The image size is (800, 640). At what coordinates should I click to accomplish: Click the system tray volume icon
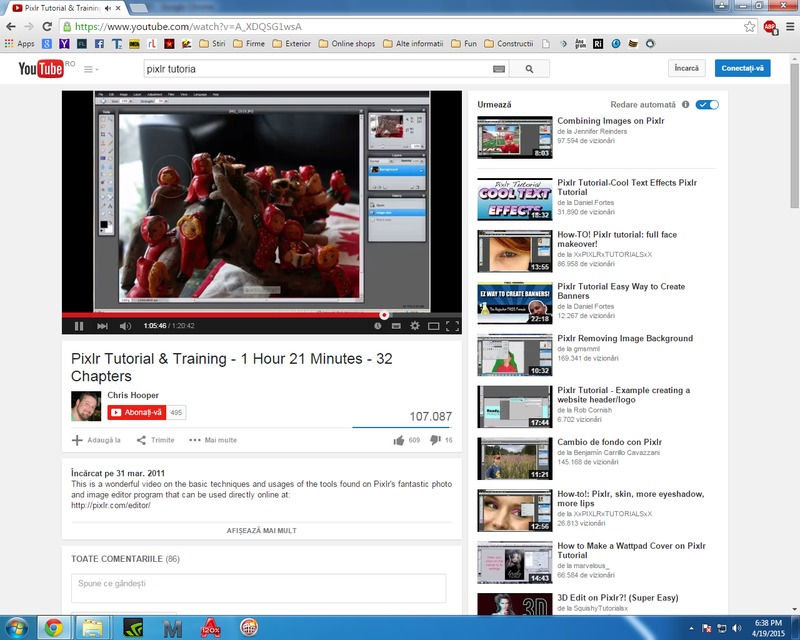point(736,628)
